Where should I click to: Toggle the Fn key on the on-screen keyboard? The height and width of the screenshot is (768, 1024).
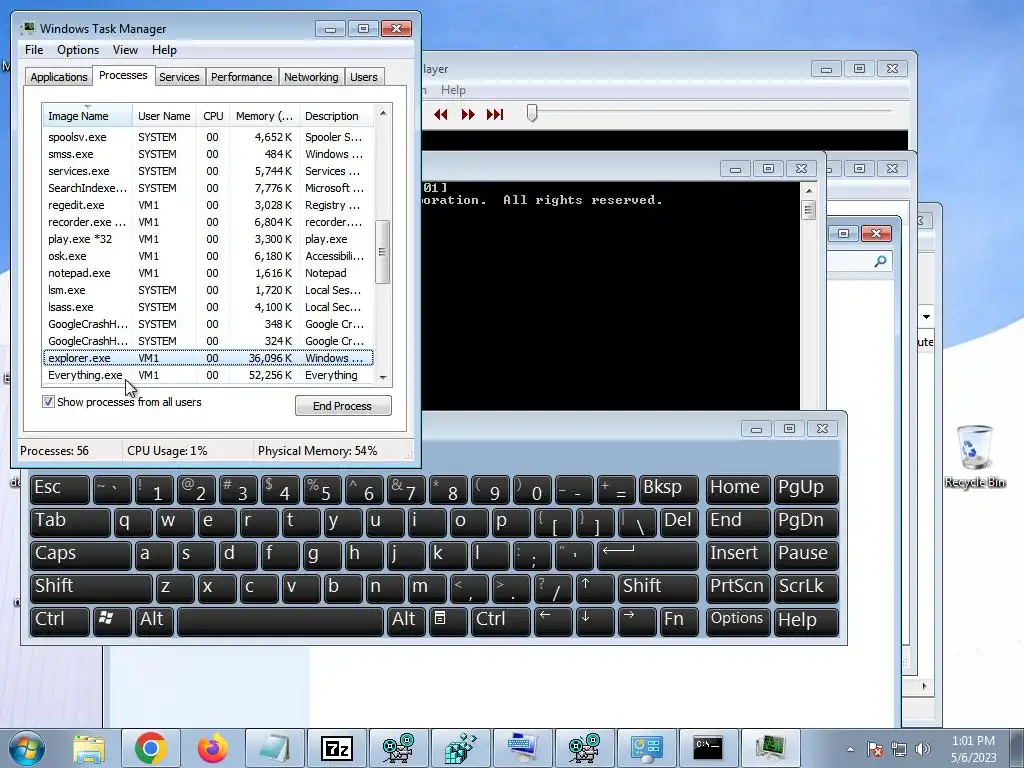679,620
